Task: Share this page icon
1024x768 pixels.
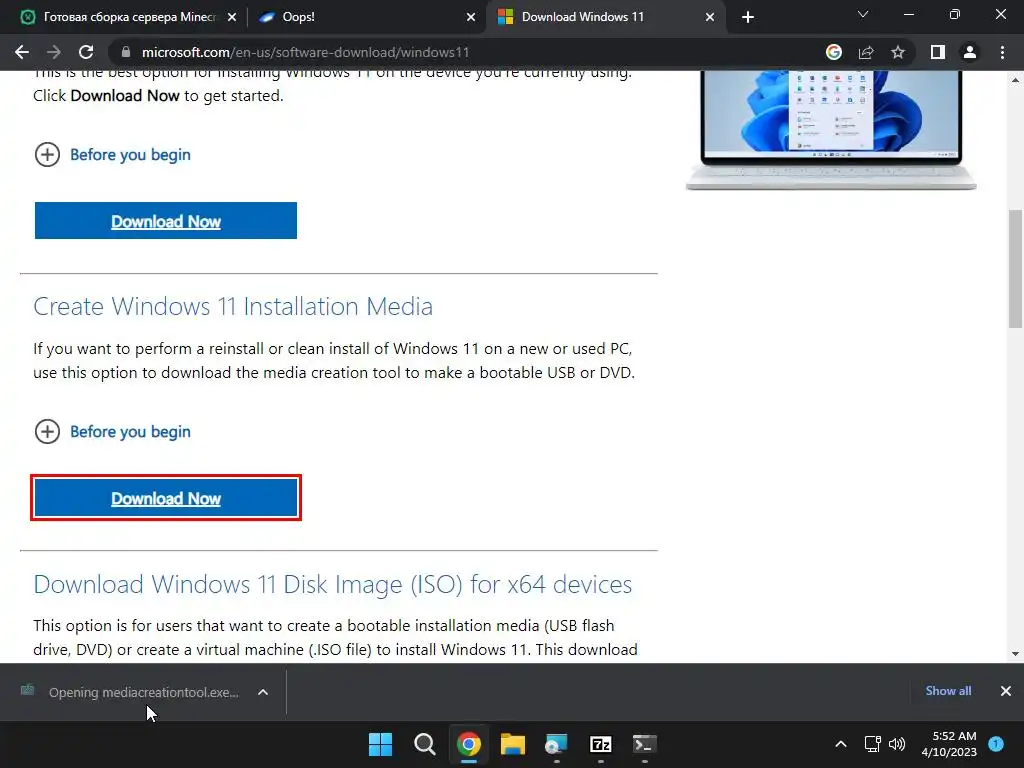Action: [x=866, y=52]
